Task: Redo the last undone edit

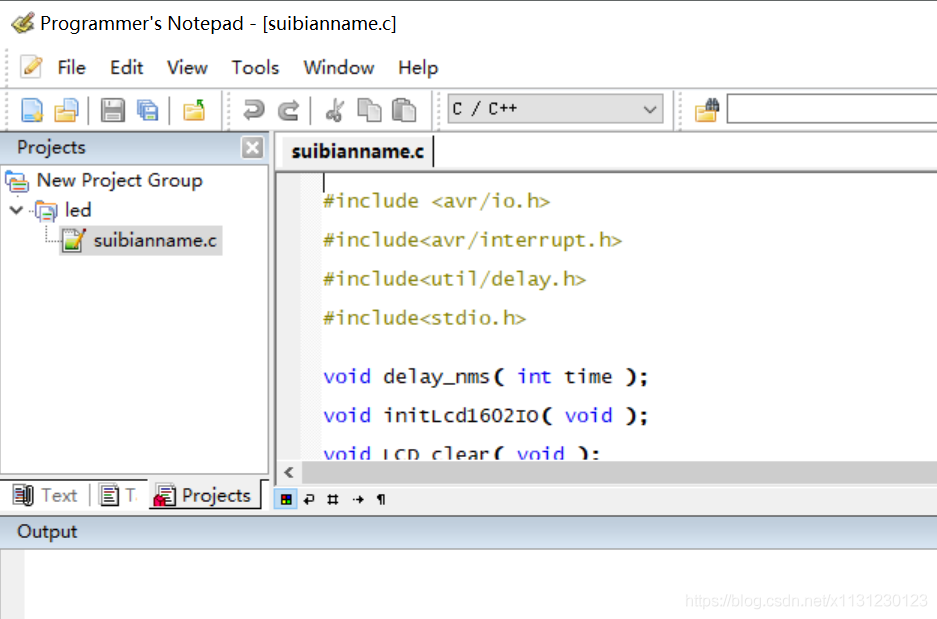Action: (x=289, y=111)
